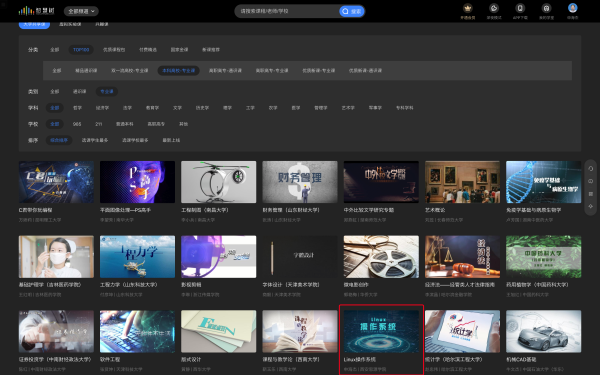Screen dimensions: 600x375
Task: Click the APP下载 phone icon
Action: pyautogui.click(x=520, y=8)
